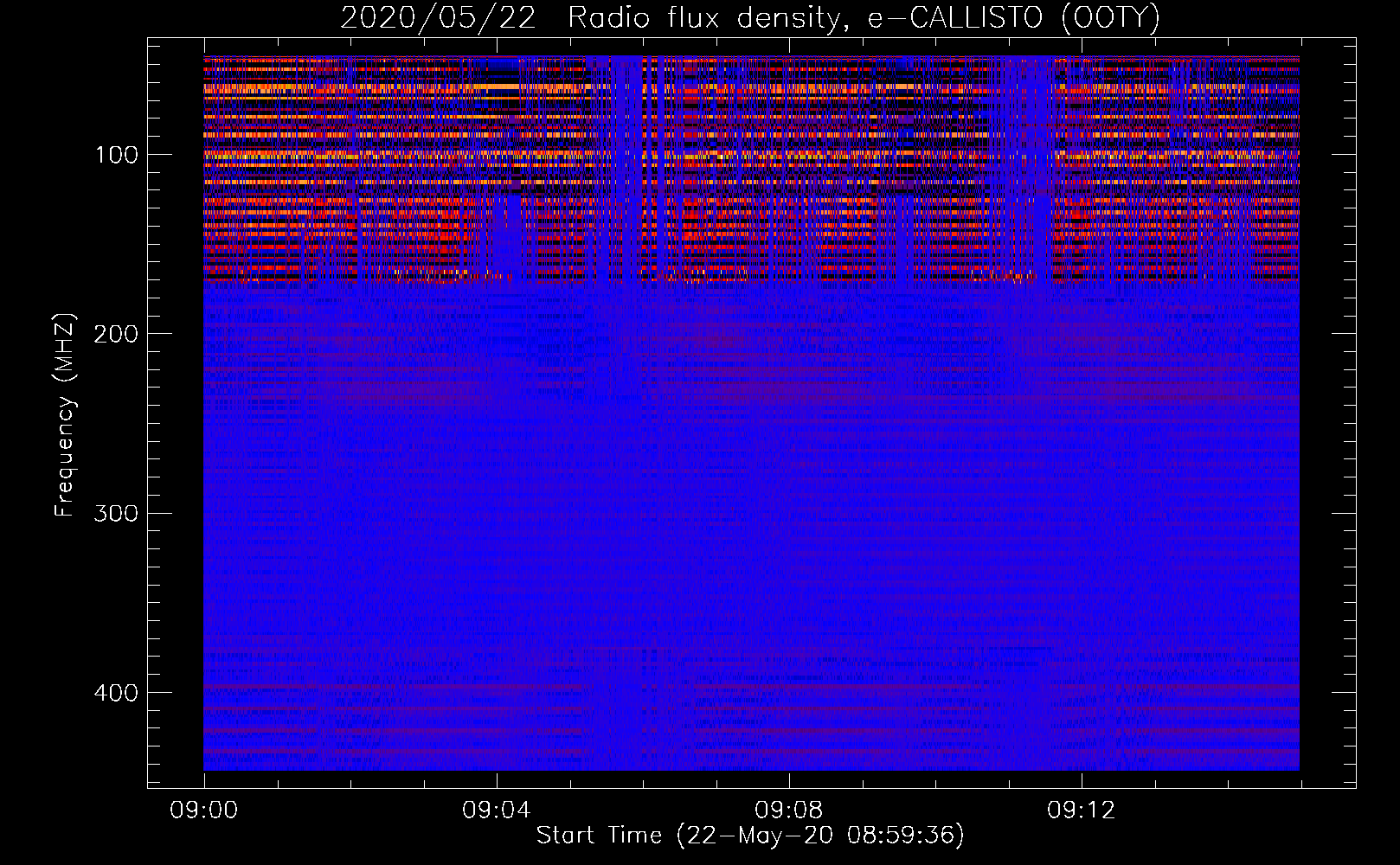Click the '09:00' time axis label
The height and width of the screenshot is (865, 1400).
pos(204,811)
